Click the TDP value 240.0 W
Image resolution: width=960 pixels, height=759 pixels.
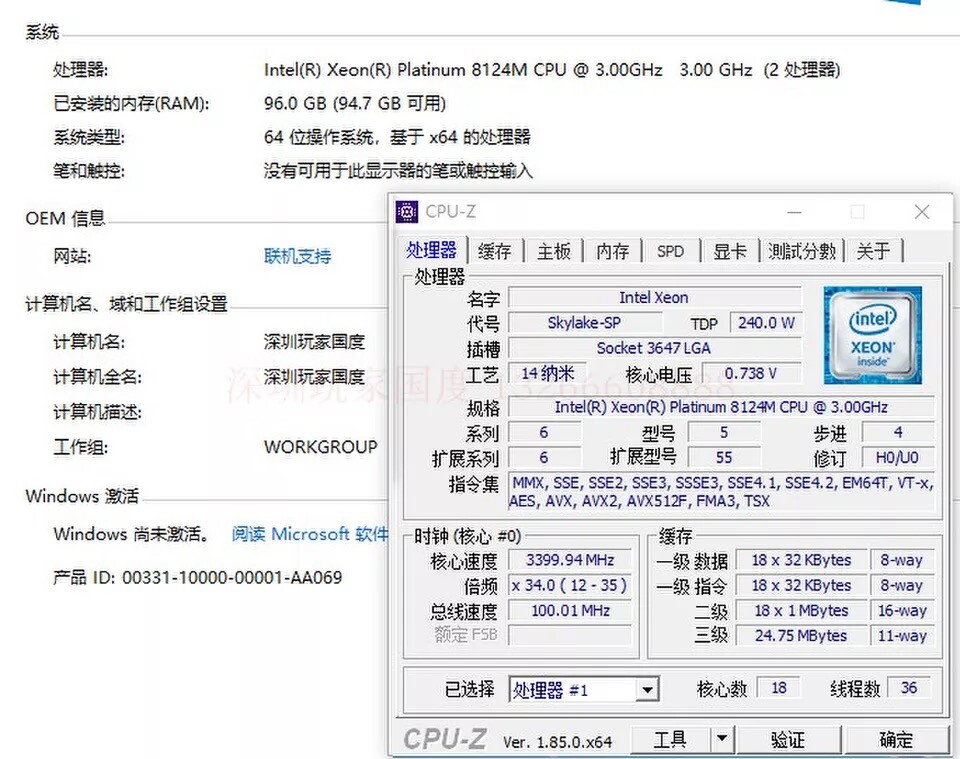(765, 323)
